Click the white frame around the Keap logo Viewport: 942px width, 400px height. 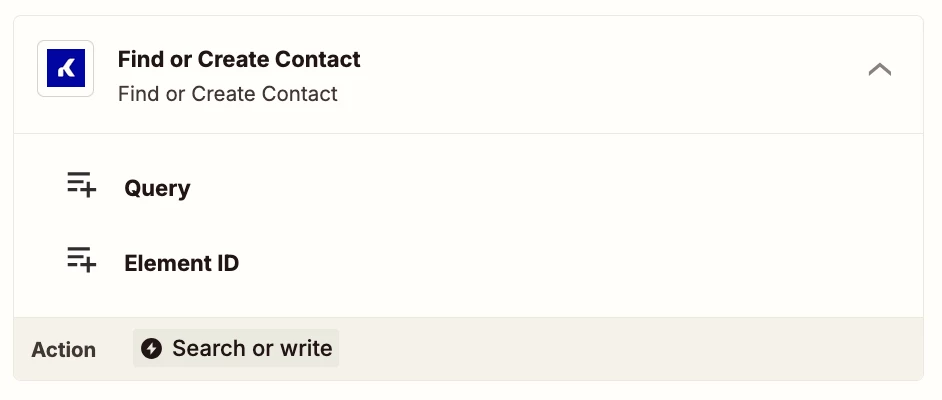click(x=65, y=68)
